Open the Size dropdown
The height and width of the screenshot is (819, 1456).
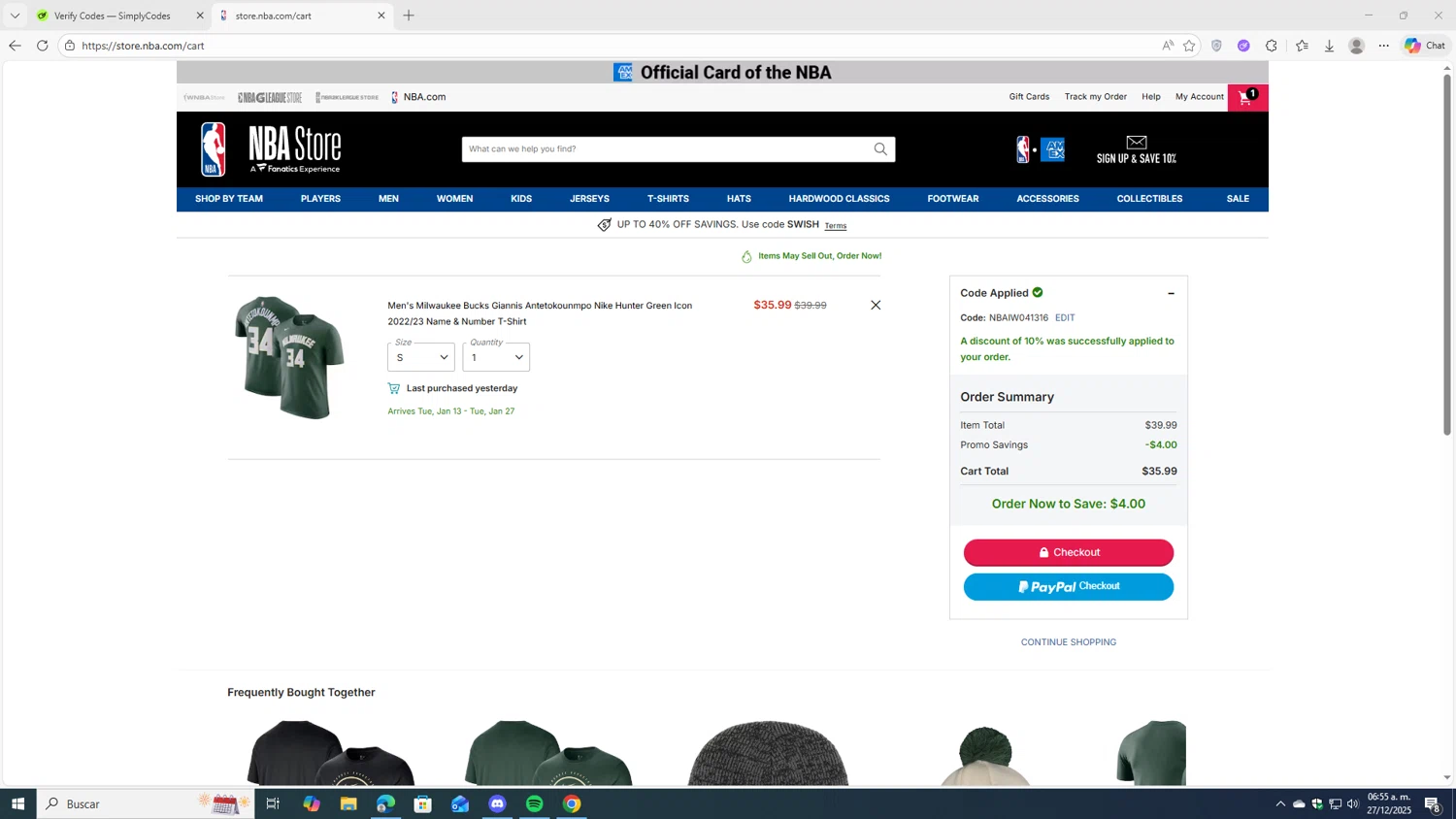(421, 357)
